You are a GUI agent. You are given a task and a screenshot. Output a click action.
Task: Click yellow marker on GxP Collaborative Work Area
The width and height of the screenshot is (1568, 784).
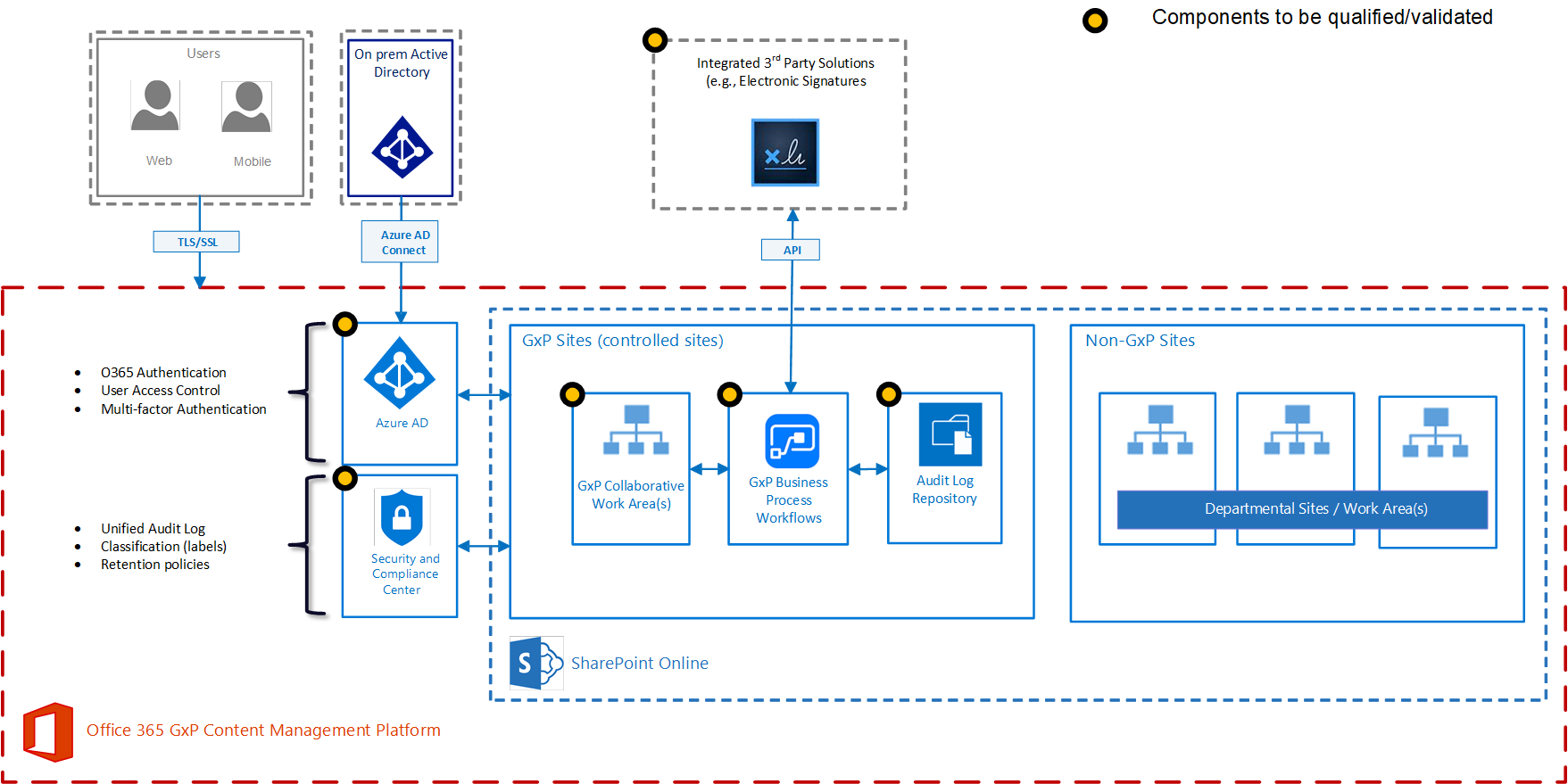pos(572,394)
